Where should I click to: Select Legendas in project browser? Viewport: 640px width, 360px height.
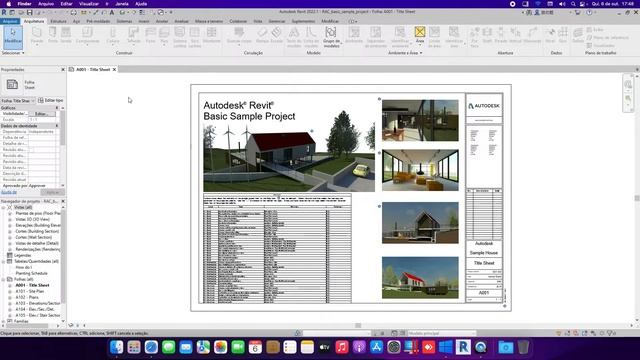pos(22,256)
